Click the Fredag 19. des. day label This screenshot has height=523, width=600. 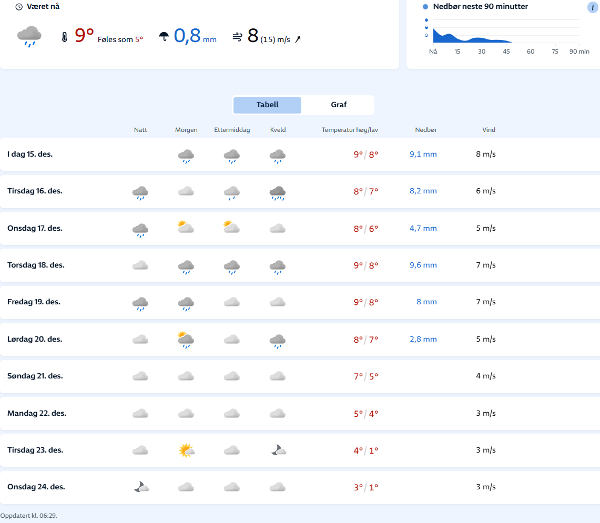point(35,302)
